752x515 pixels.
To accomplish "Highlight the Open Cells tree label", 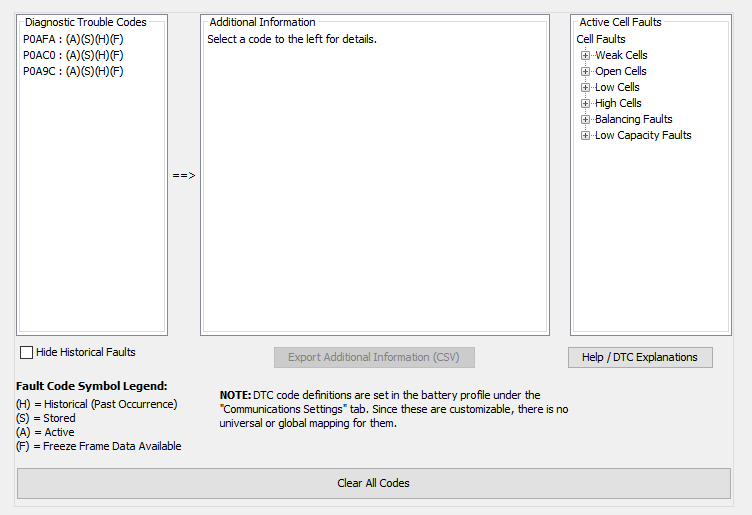I will point(620,71).
